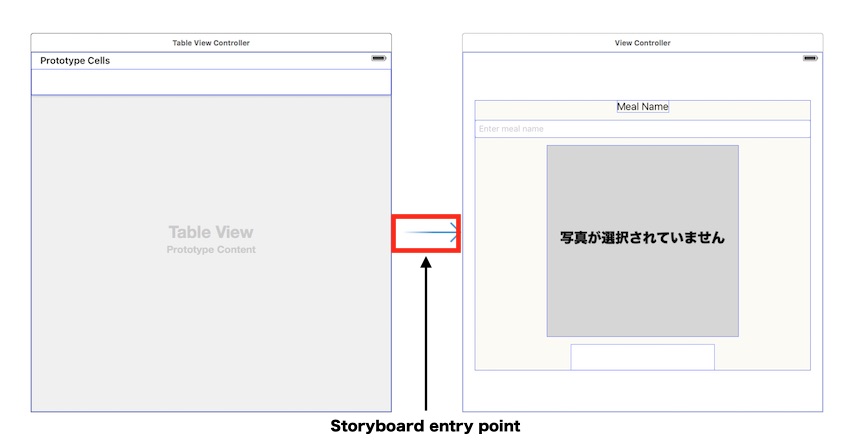This screenshot has height=446, width=851.
Task: Select the View Controller title bar
Action: click(643, 43)
